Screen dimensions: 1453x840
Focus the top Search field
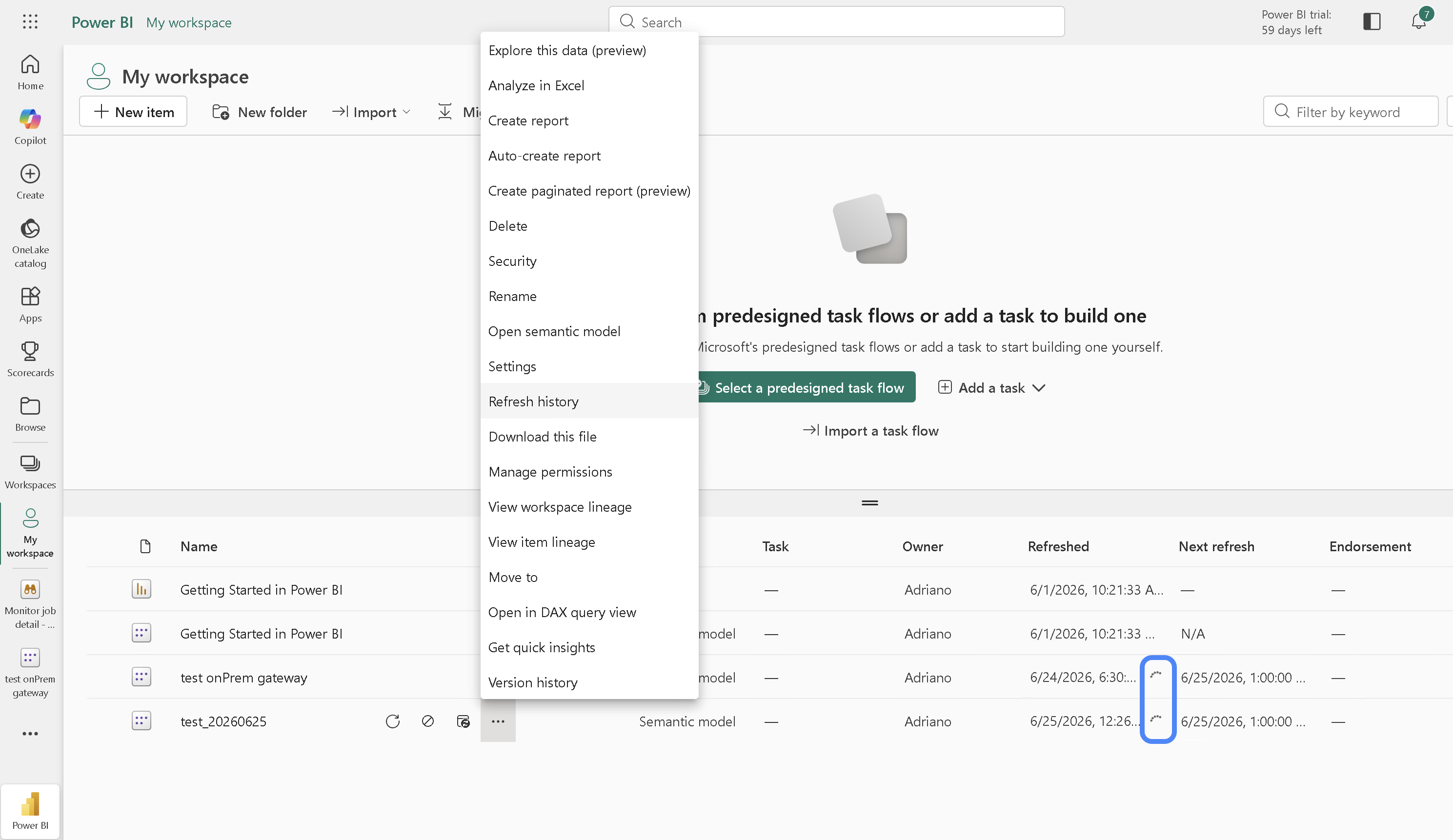836,22
